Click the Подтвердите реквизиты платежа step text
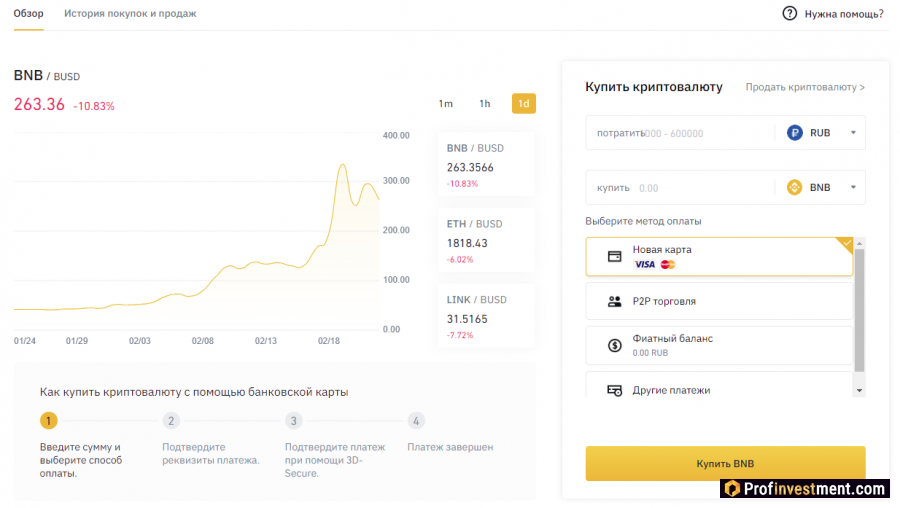Image resolution: width=900 pixels, height=508 pixels. 211,453
